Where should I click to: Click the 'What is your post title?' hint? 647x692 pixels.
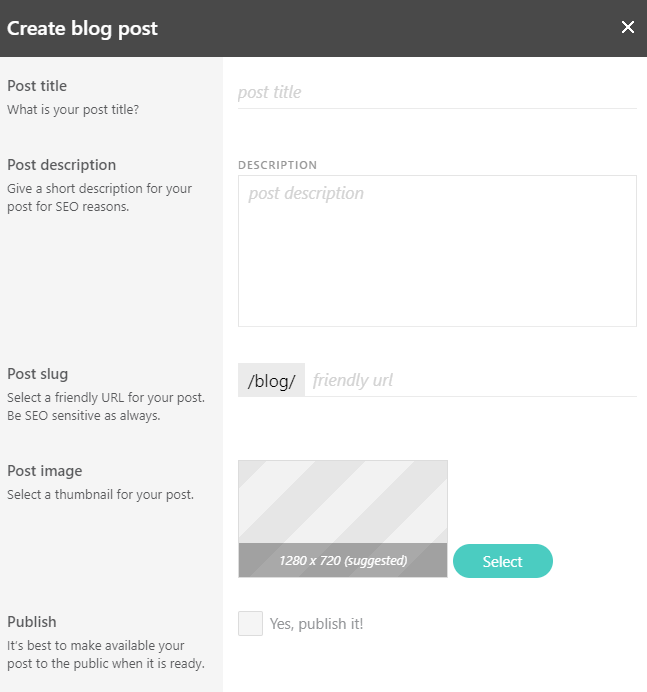73,109
